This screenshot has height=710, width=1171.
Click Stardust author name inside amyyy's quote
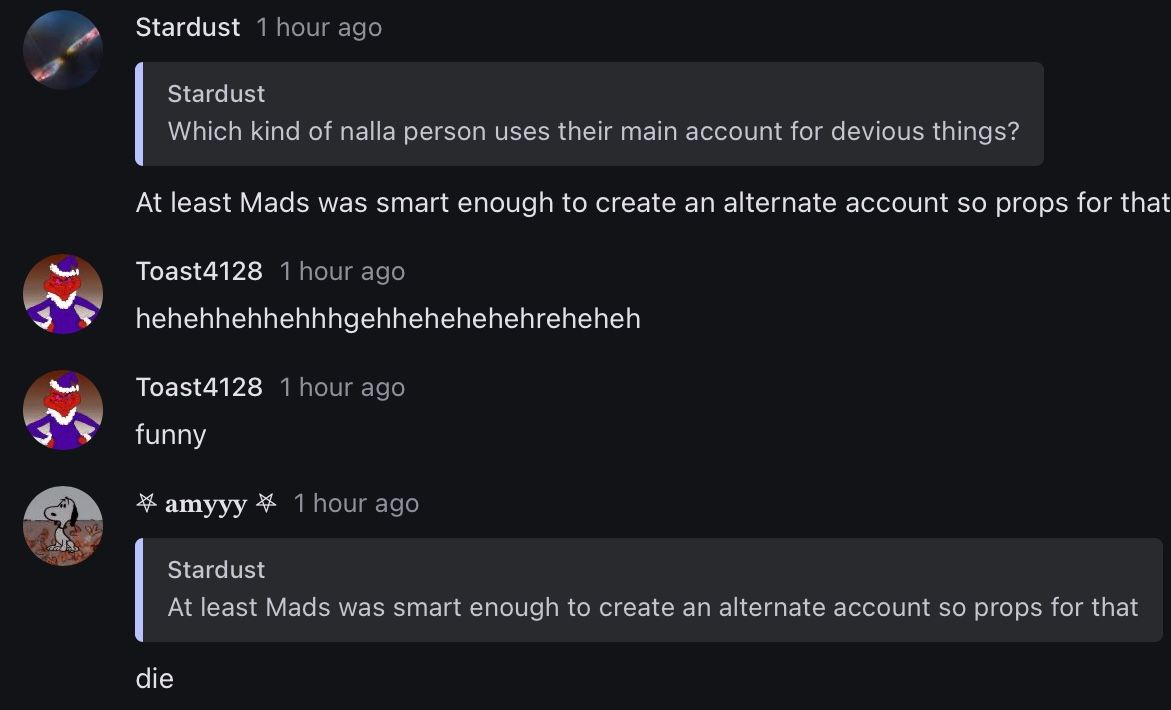click(x=216, y=570)
